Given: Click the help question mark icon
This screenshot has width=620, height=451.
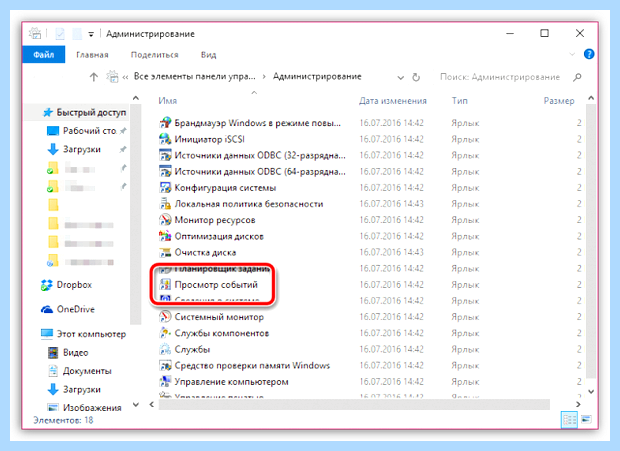Looking at the screenshot, I should tap(589, 54).
